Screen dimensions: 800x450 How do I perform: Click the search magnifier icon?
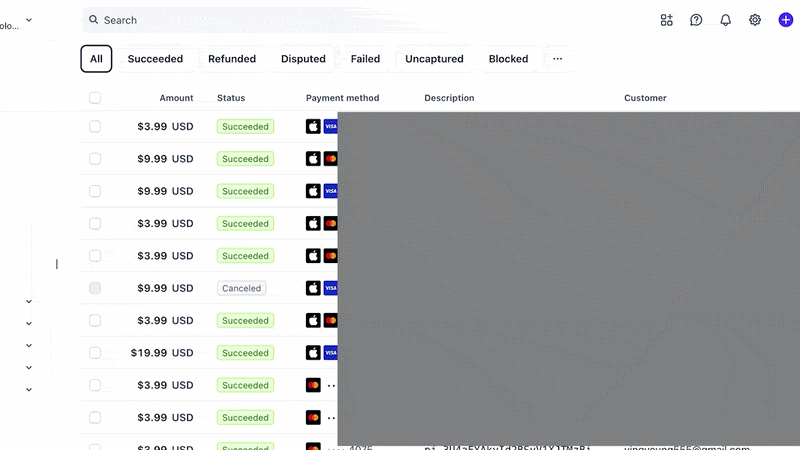(93, 19)
